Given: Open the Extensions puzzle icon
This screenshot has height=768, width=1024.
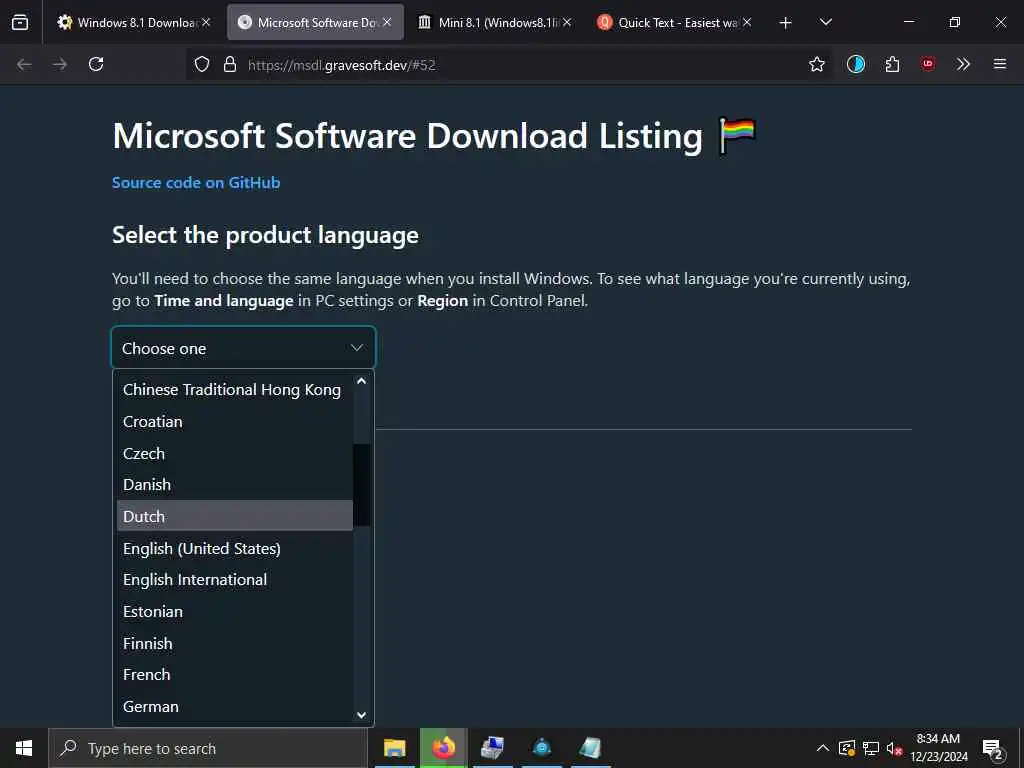Looking at the screenshot, I should [892, 64].
